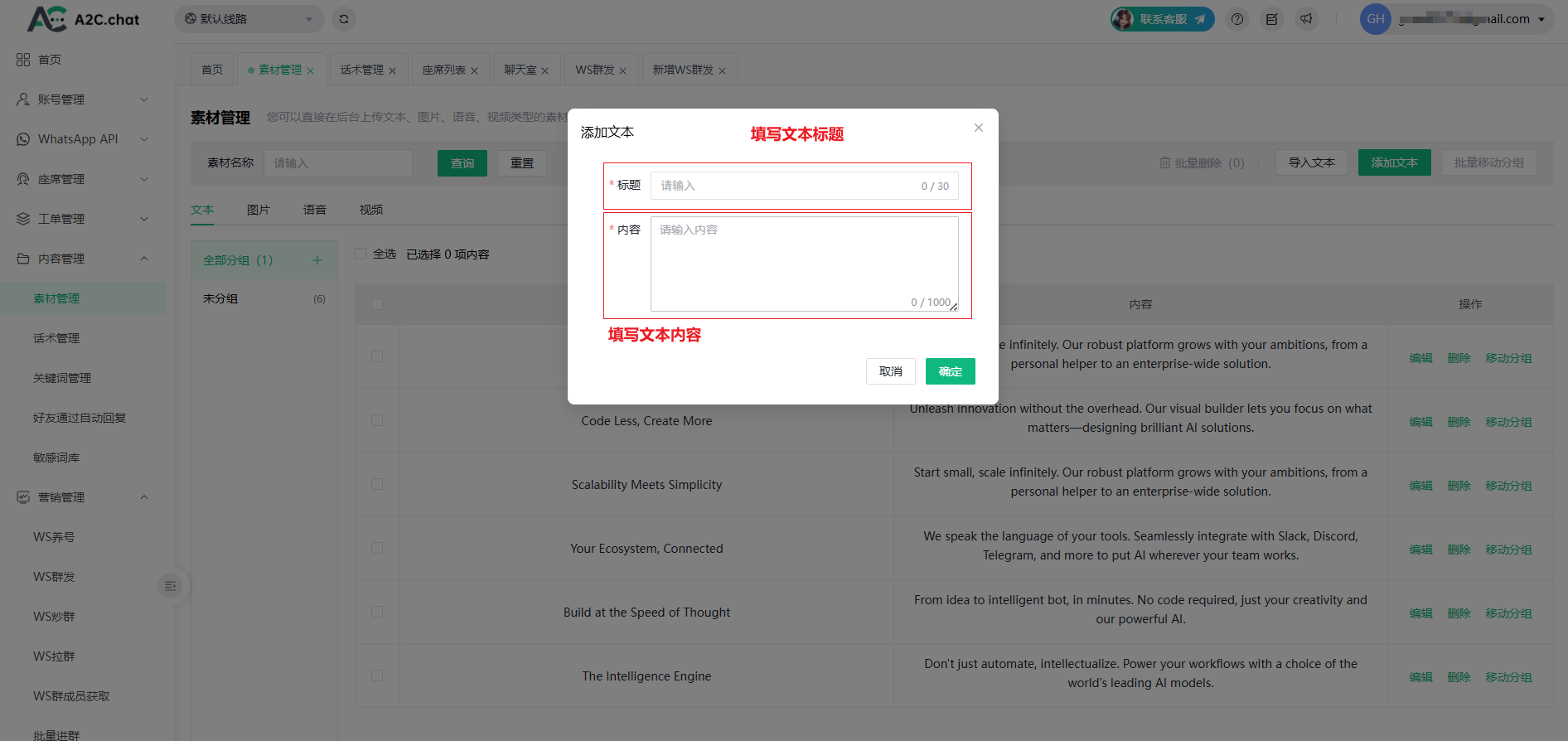Expand the WhatsApp API sidebar menu
This screenshot has width=1568, height=741.
point(83,139)
